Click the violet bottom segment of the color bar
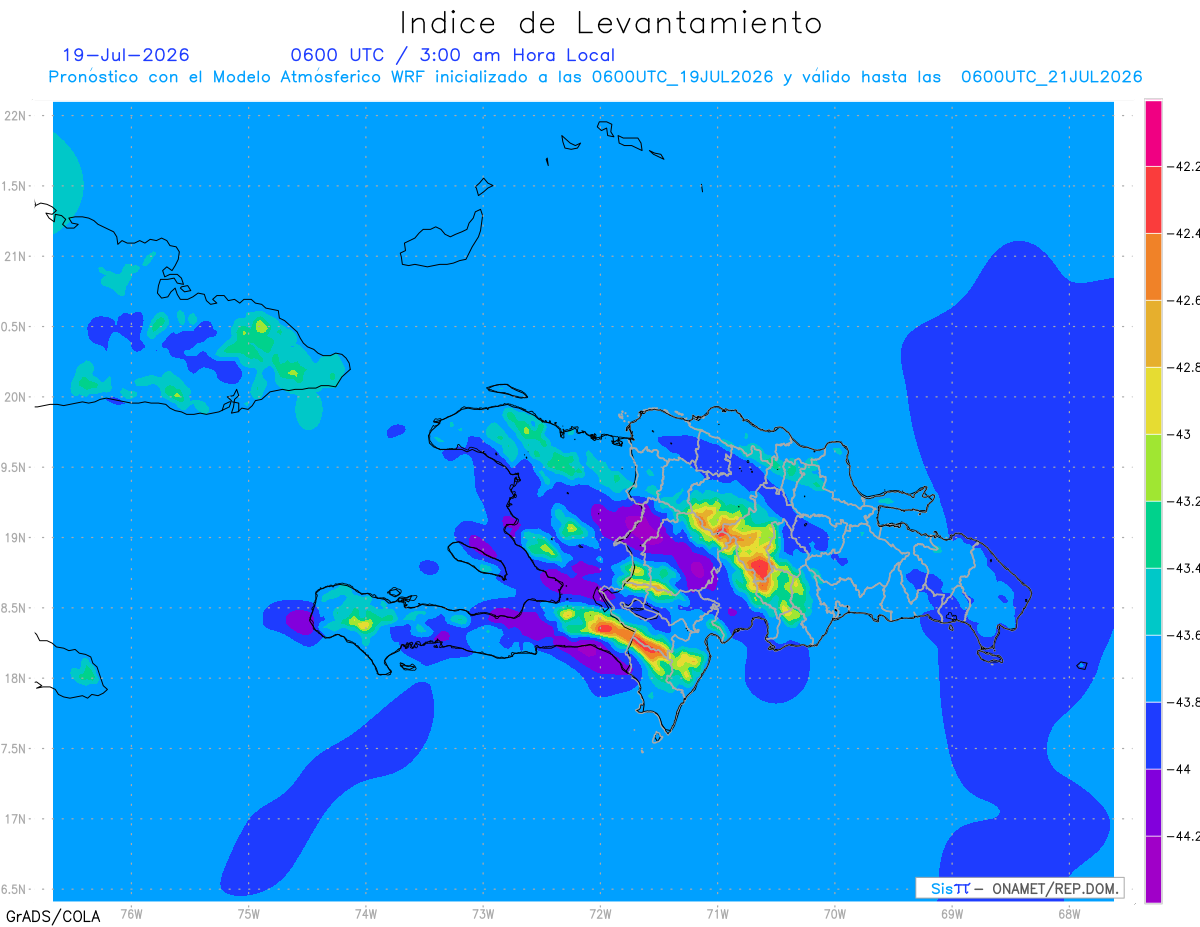 pyautogui.click(x=1153, y=869)
